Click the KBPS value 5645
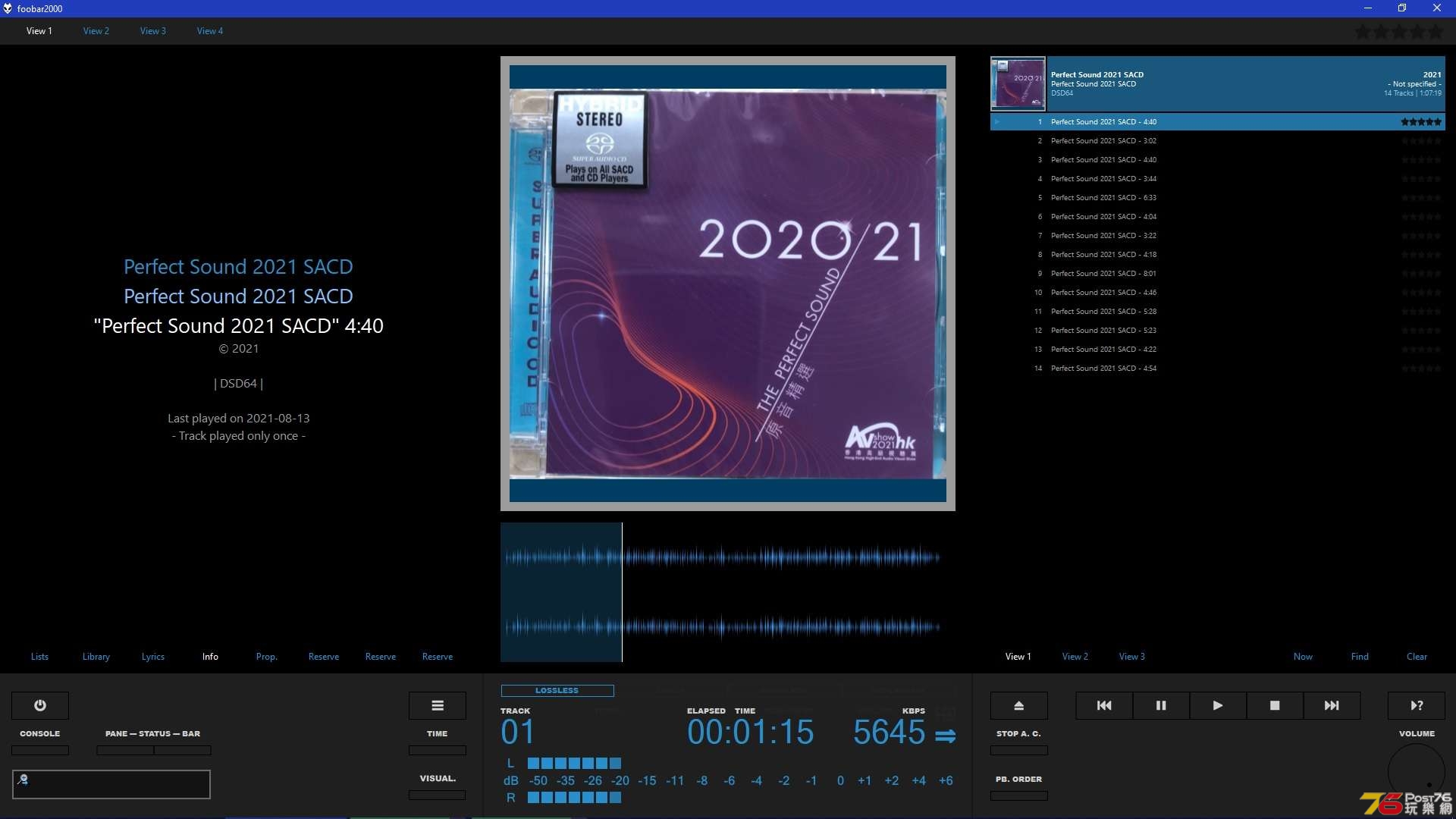1456x819 pixels. [x=889, y=733]
